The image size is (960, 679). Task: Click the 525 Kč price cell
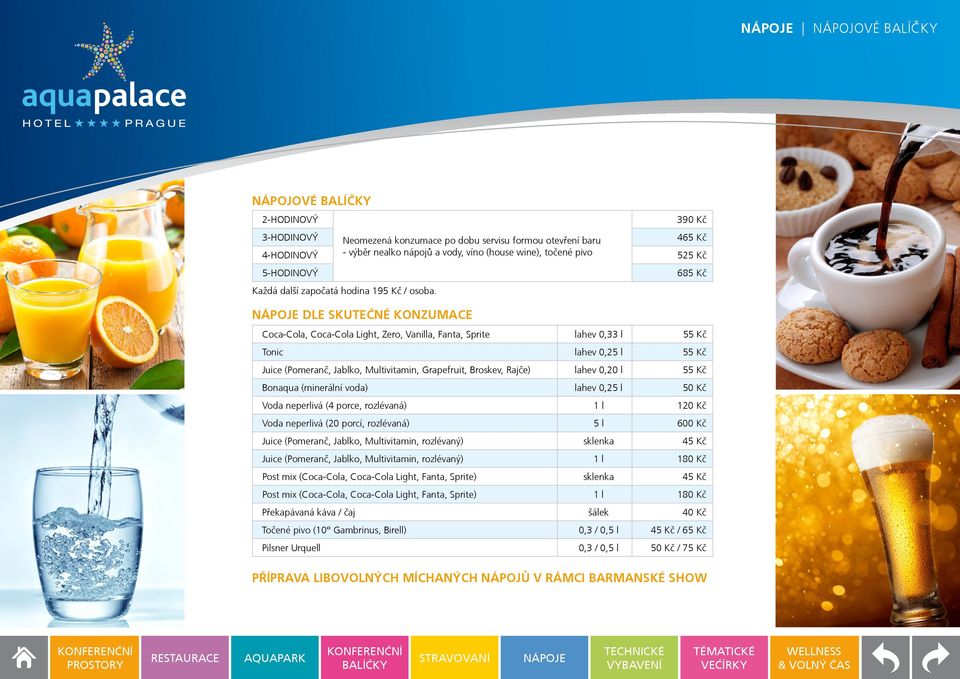pyautogui.click(x=672, y=255)
